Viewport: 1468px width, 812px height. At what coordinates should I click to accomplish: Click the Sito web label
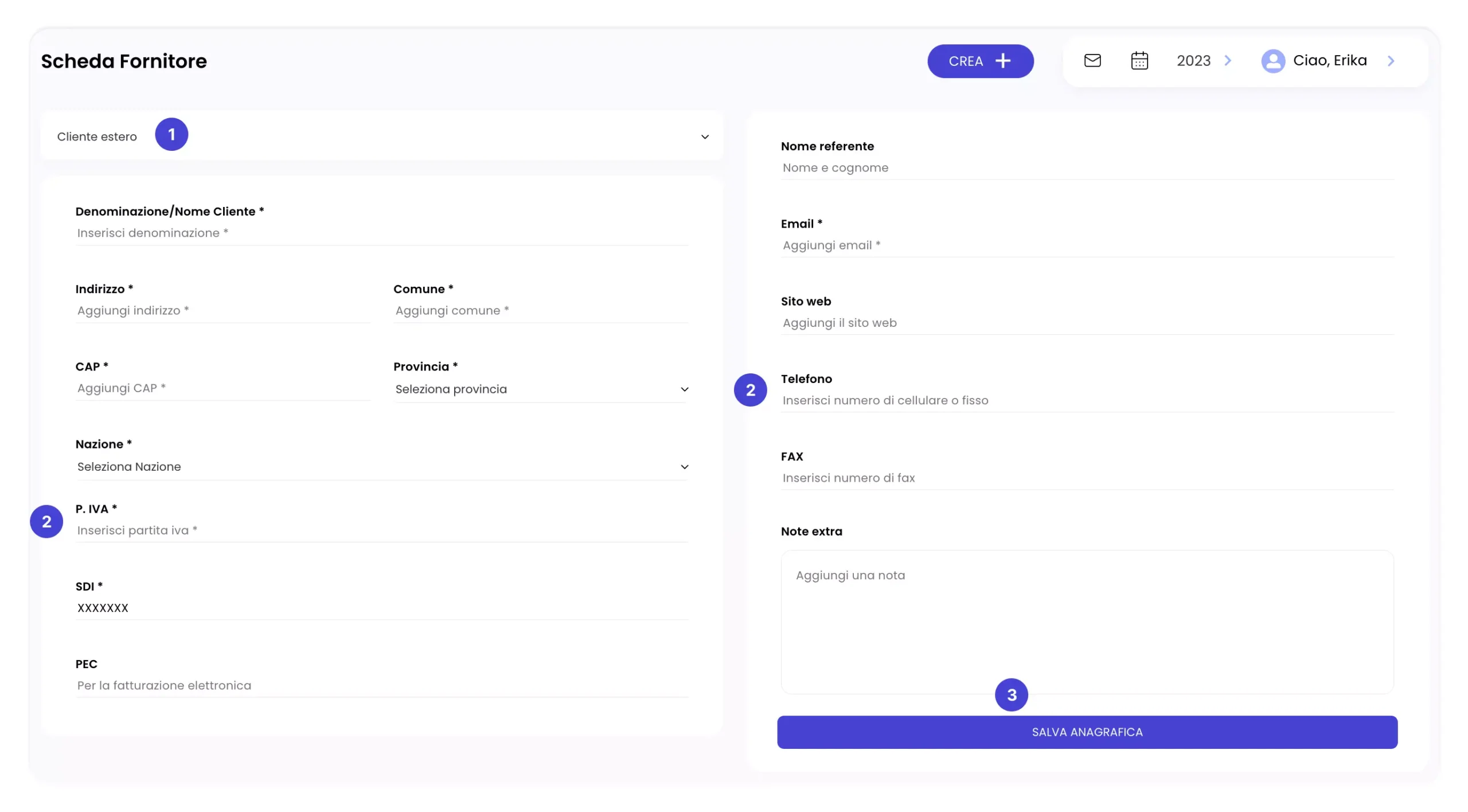[805, 301]
